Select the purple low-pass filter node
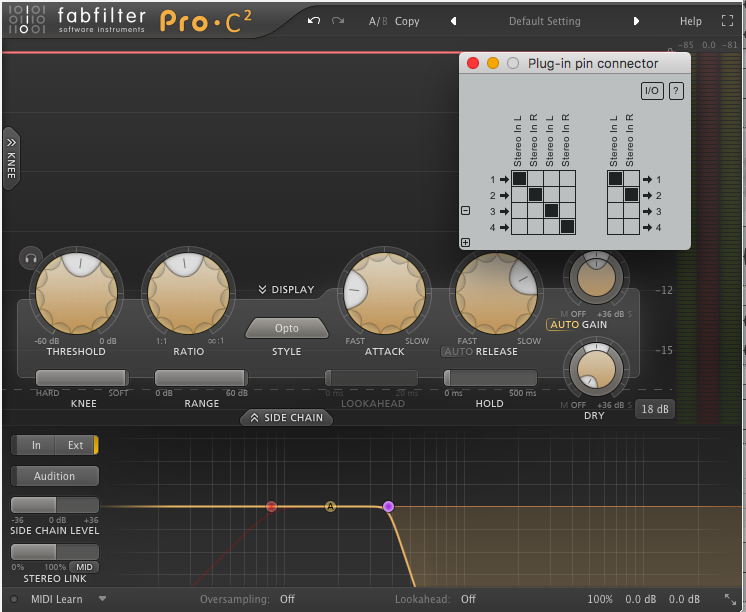Viewport: 746px width, 612px height. click(388, 506)
